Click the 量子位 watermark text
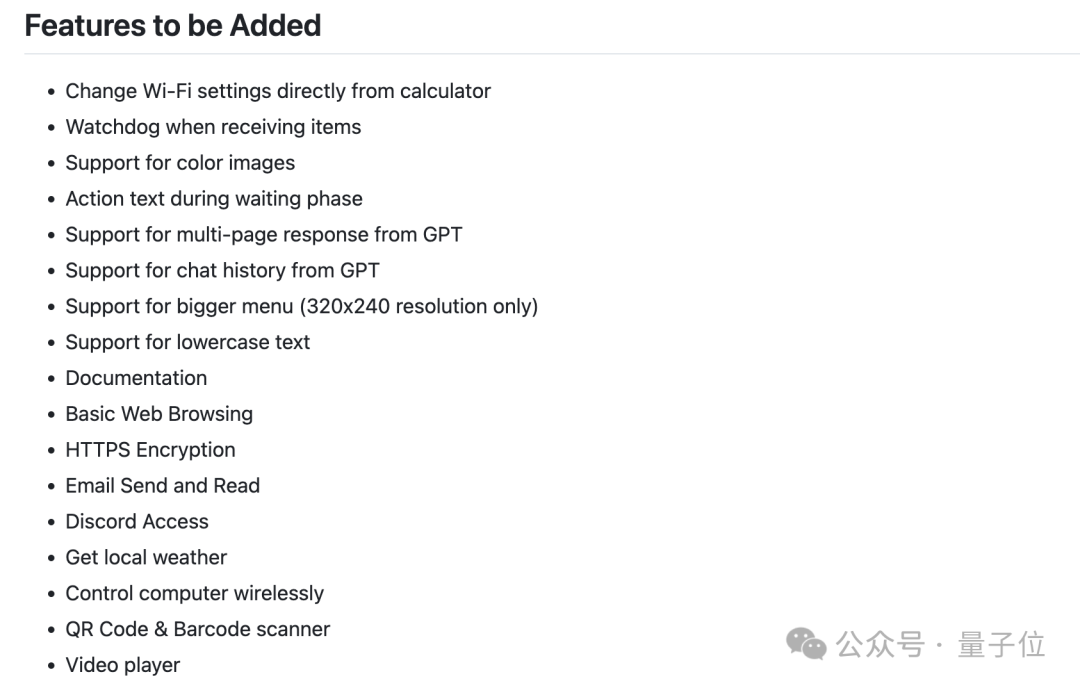Screen dimensions: 1080x688 tap(1001, 644)
